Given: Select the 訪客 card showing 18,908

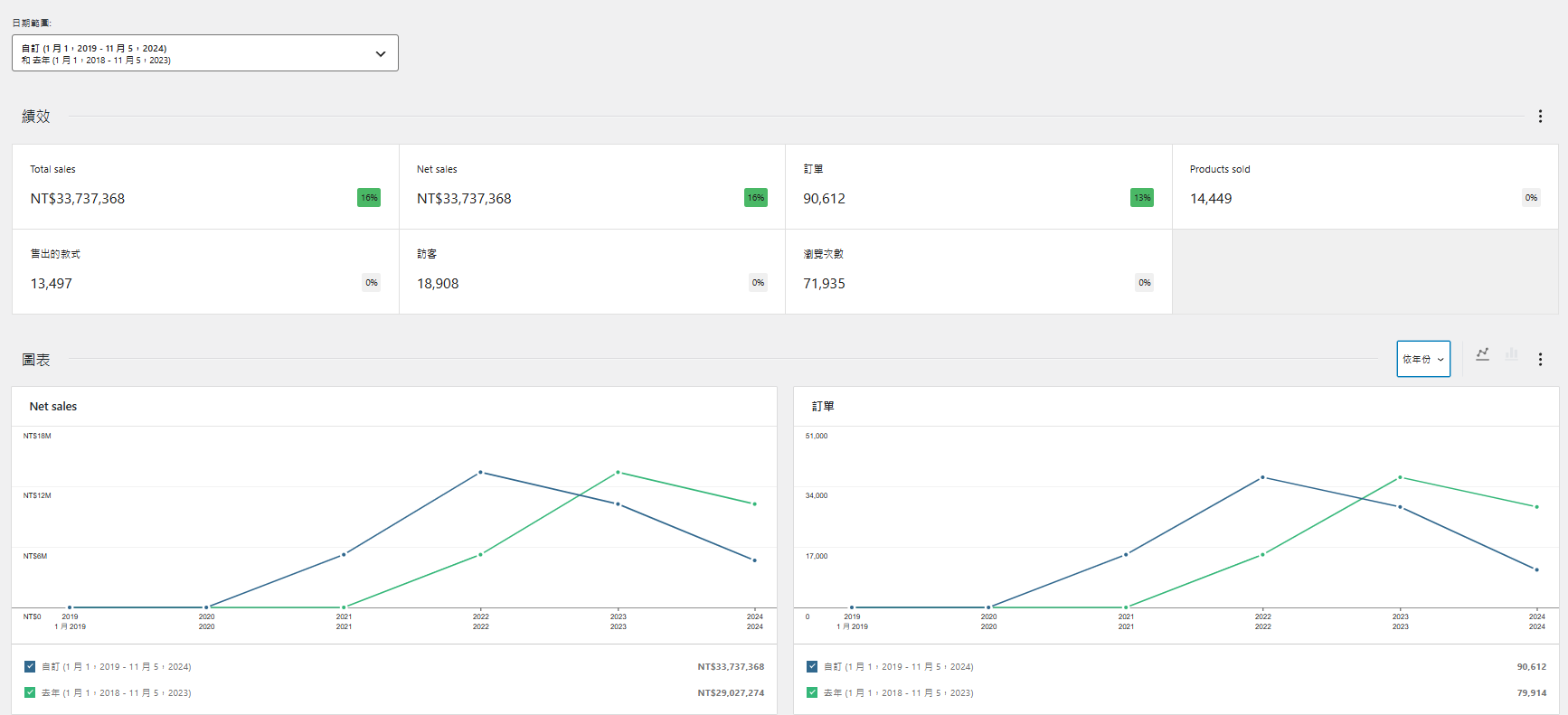Looking at the screenshot, I should point(591,272).
